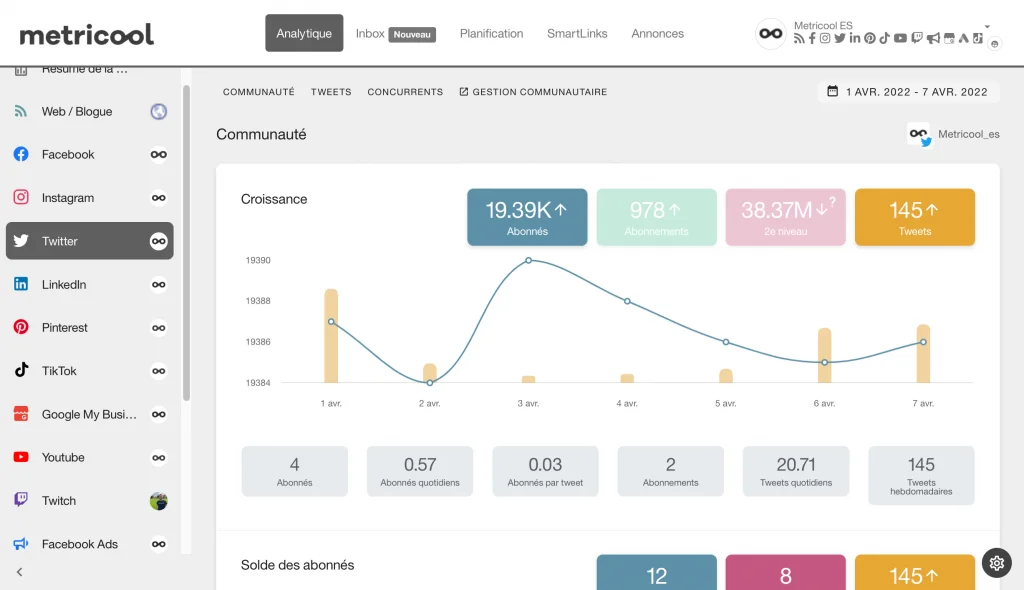Open the Concurrents tab
Viewport: 1024px width, 590px height.
click(404, 91)
